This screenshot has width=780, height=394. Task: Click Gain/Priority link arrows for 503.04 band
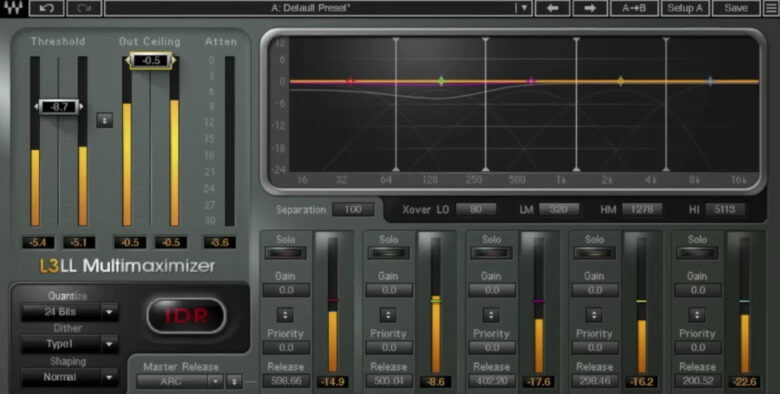tap(388, 314)
